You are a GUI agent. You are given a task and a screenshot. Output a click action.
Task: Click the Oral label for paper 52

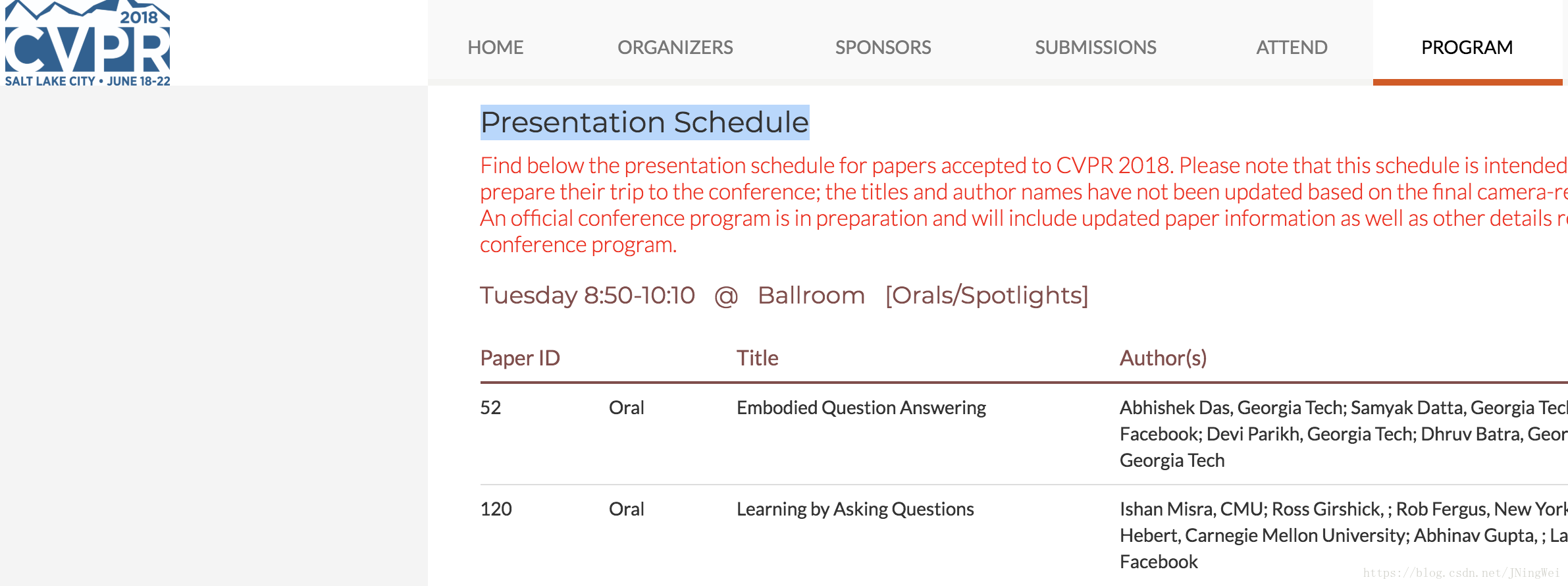pos(626,408)
